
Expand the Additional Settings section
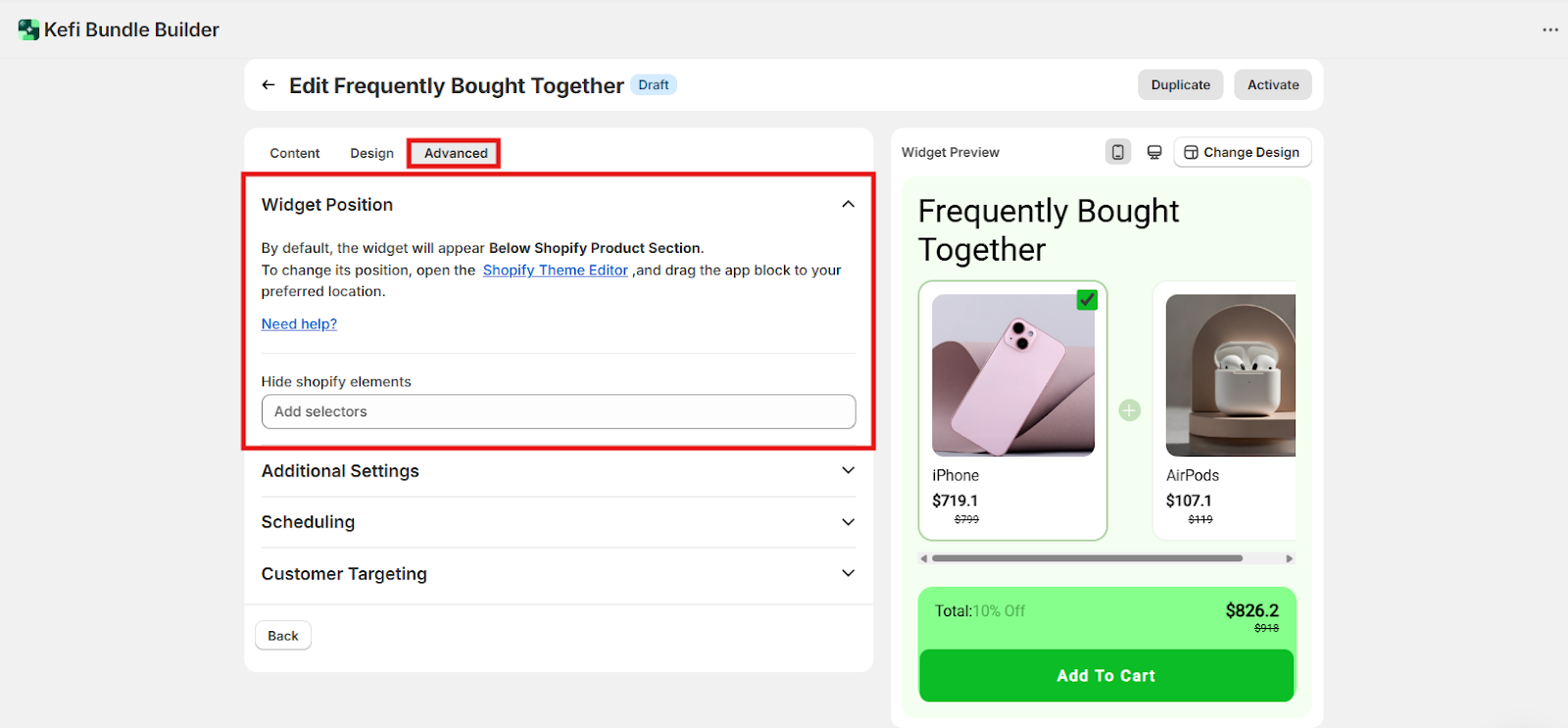pyautogui.click(x=848, y=471)
